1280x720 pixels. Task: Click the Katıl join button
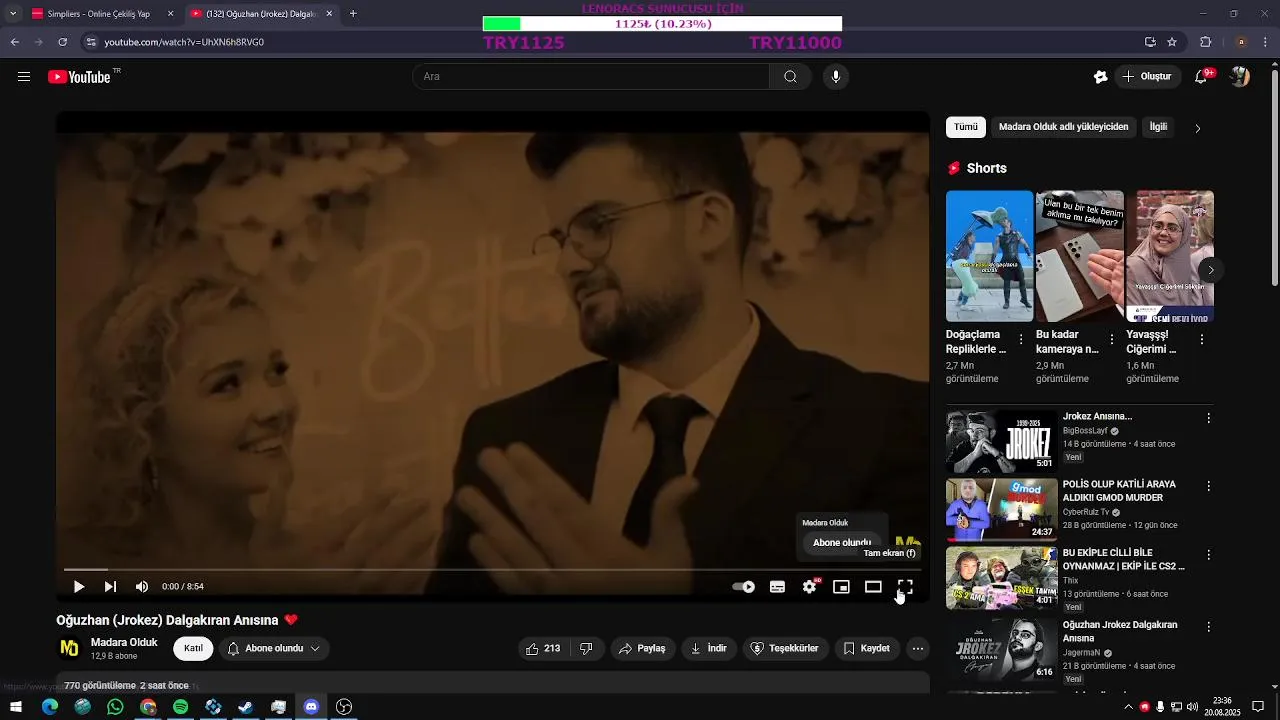tap(193, 648)
